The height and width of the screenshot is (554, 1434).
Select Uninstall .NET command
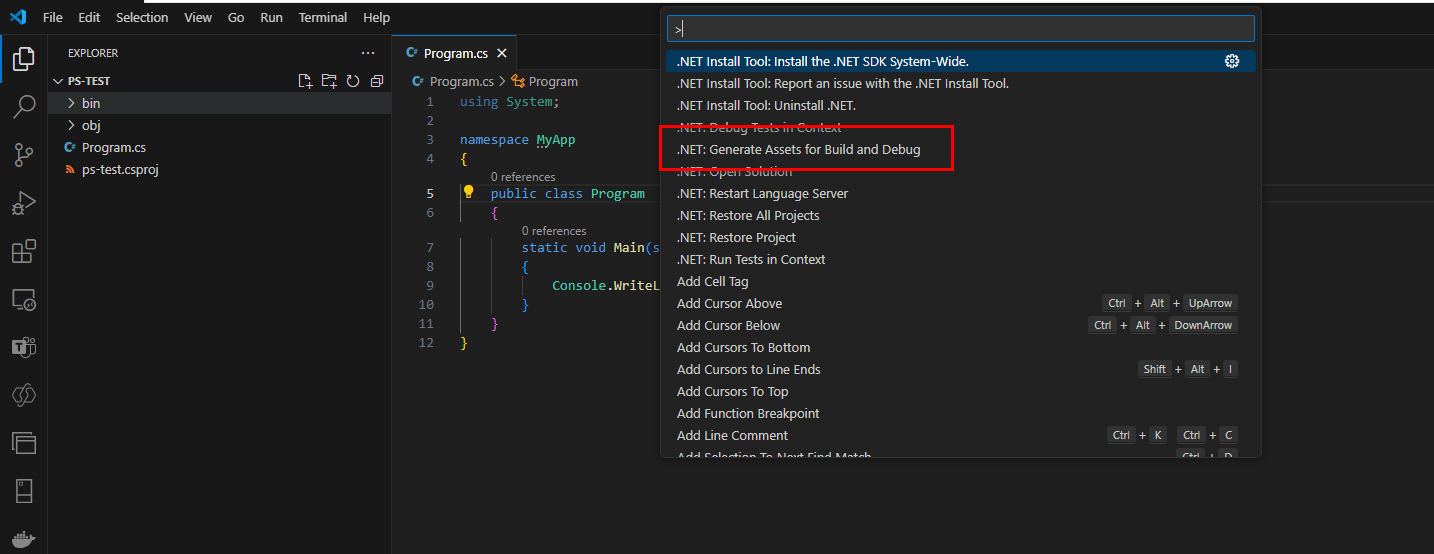tap(960, 105)
